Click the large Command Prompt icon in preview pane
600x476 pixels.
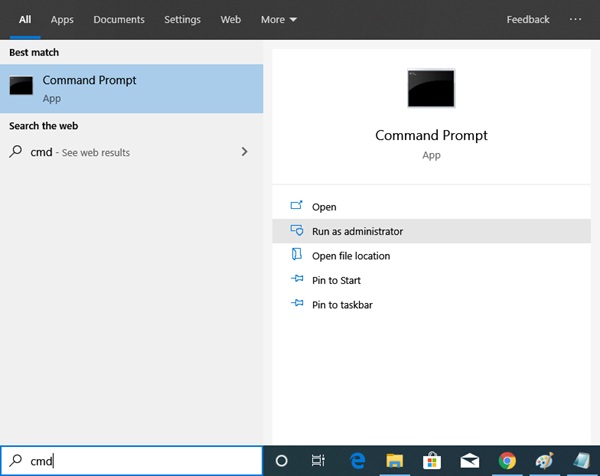(431, 88)
